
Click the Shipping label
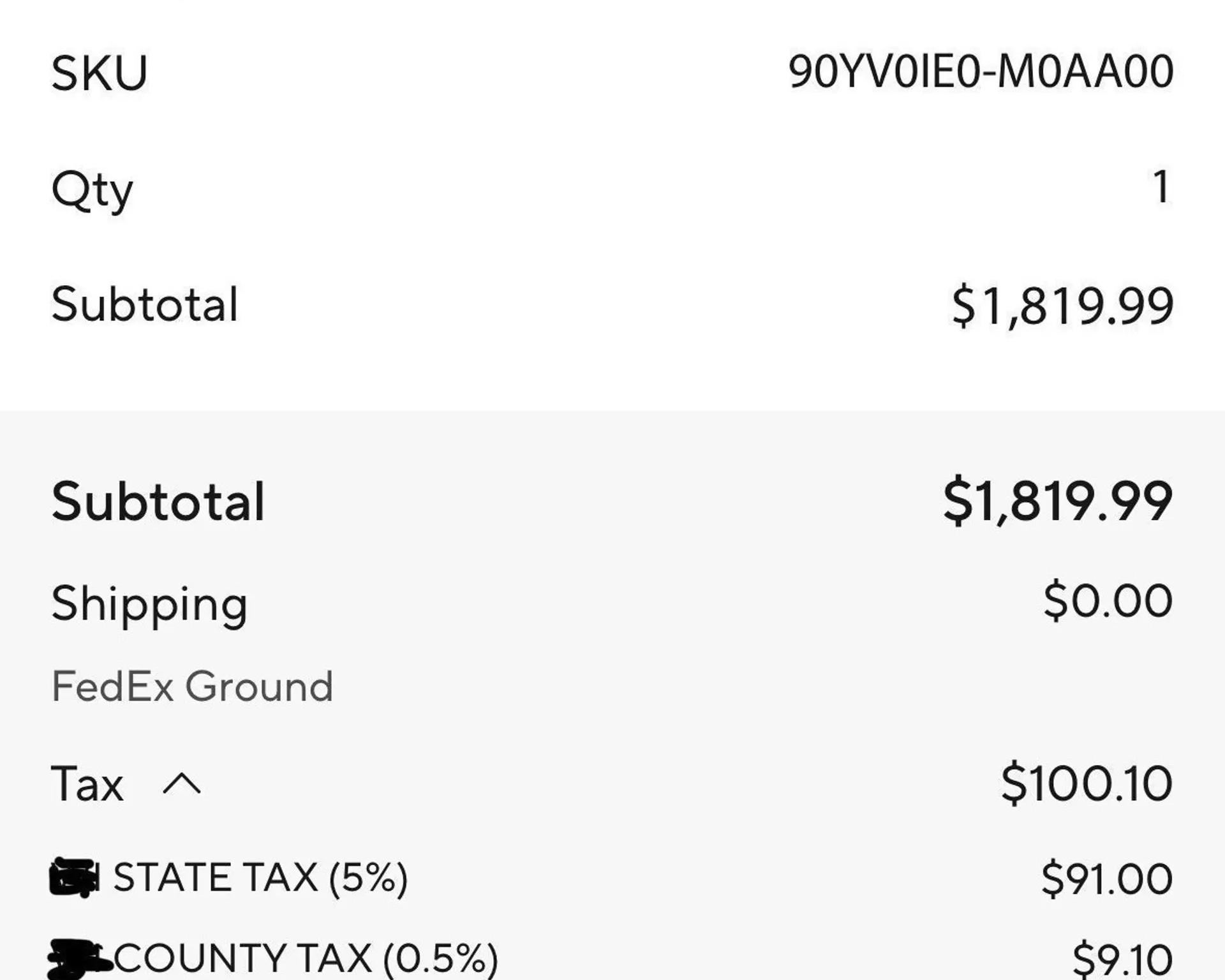click(x=149, y=604)
